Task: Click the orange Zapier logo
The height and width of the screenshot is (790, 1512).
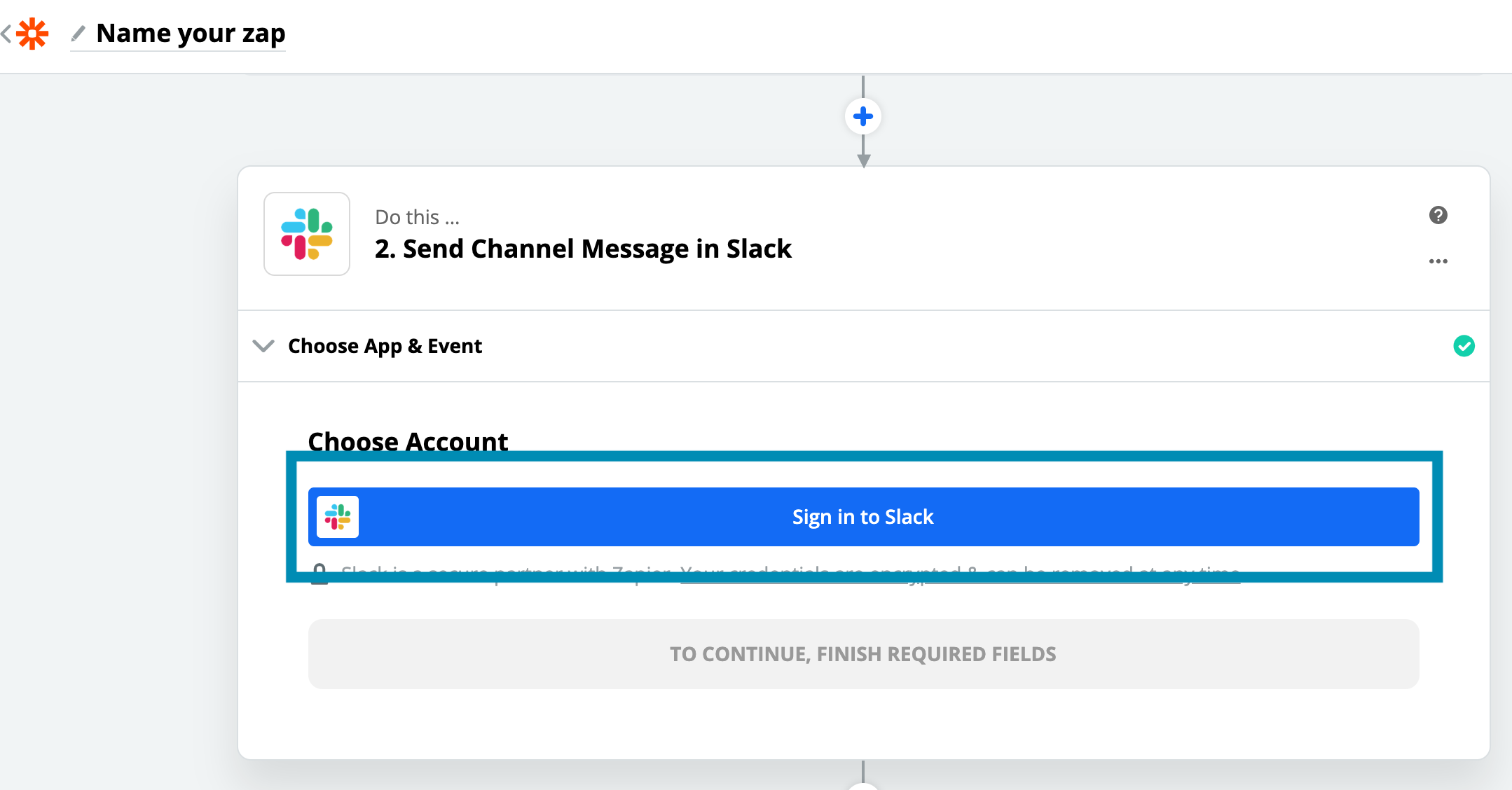Action: [32, 34]
